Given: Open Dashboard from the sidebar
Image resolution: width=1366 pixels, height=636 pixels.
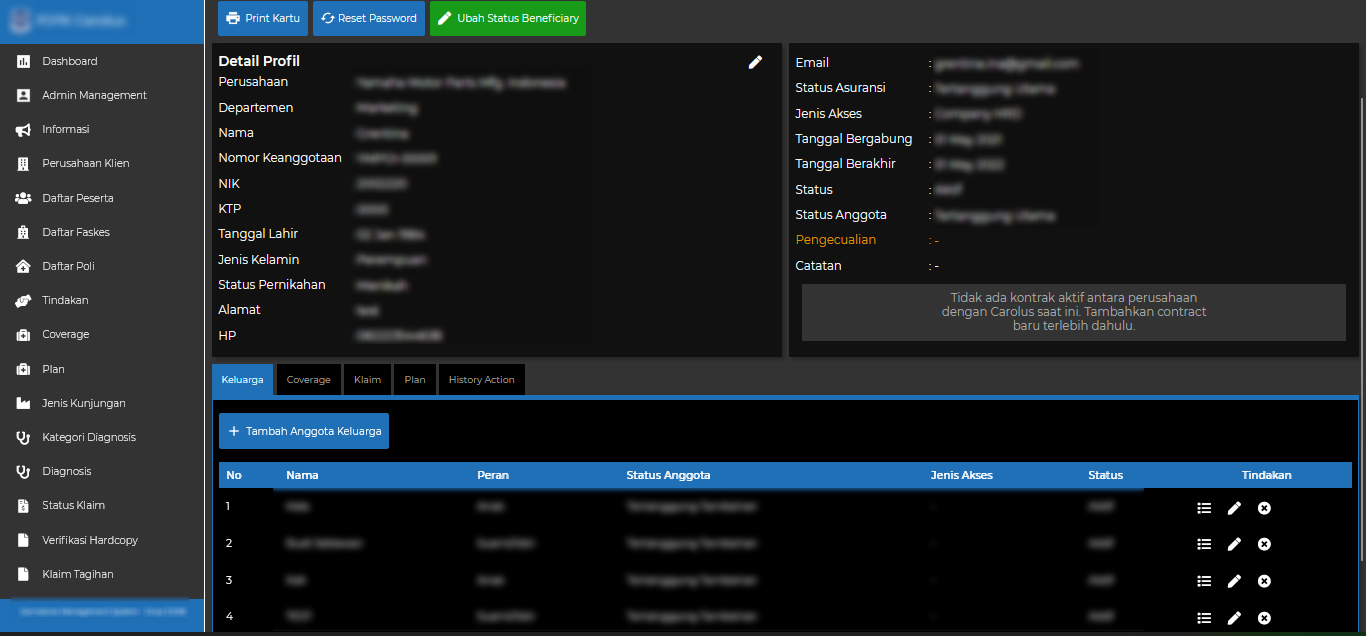Looking at the screenshot, I should (70, 61).
